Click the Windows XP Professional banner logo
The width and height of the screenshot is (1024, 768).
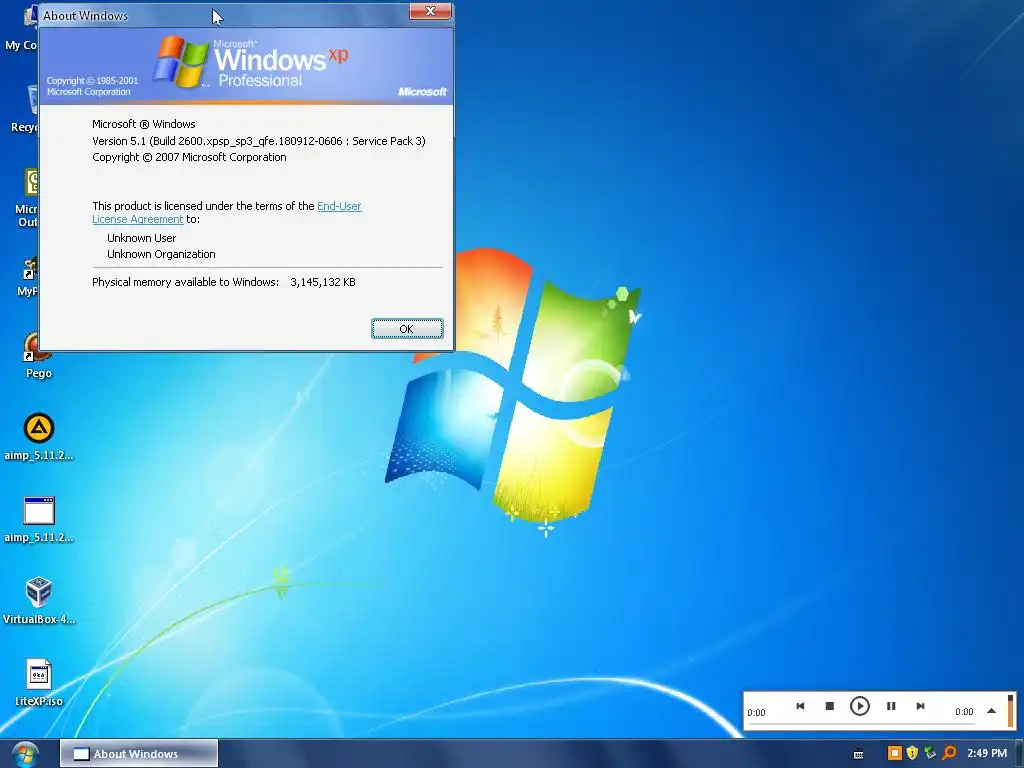251,63
